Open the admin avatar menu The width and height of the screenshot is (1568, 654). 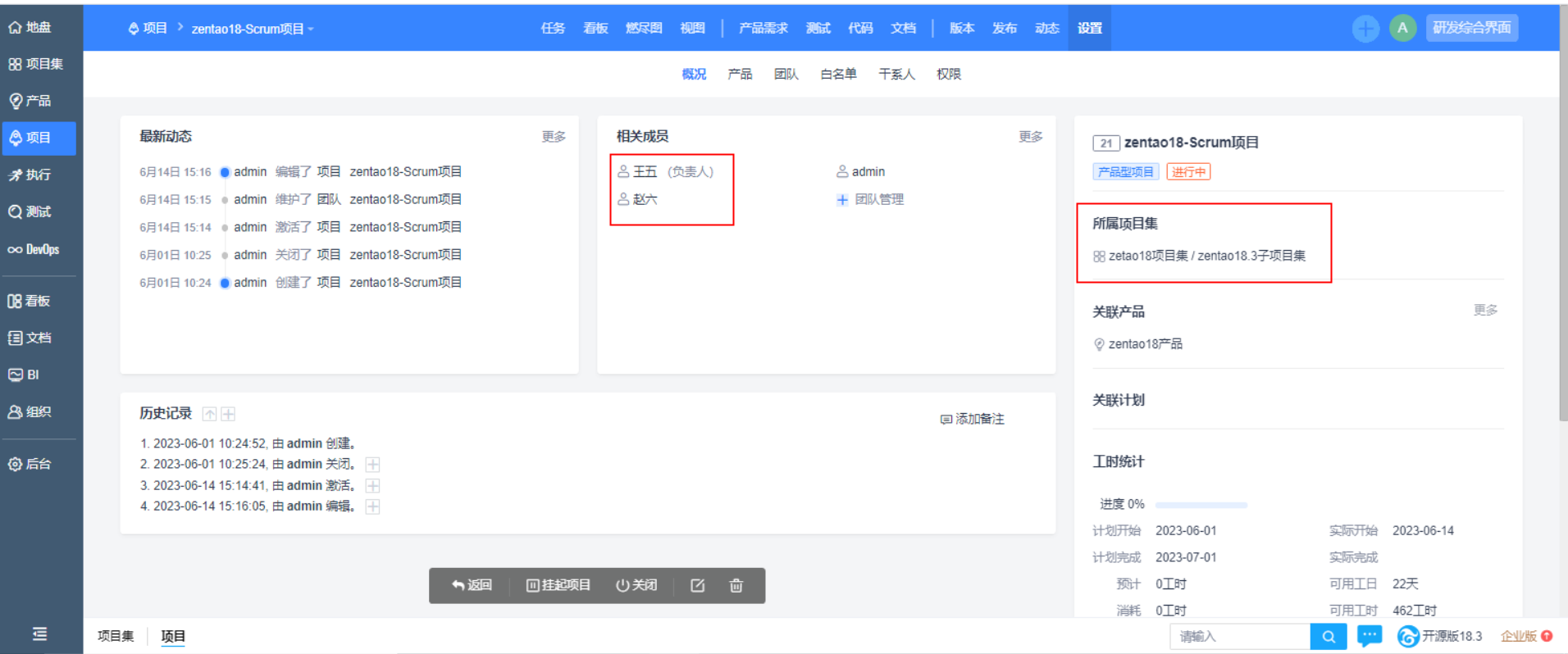[x=1402, y=28]
